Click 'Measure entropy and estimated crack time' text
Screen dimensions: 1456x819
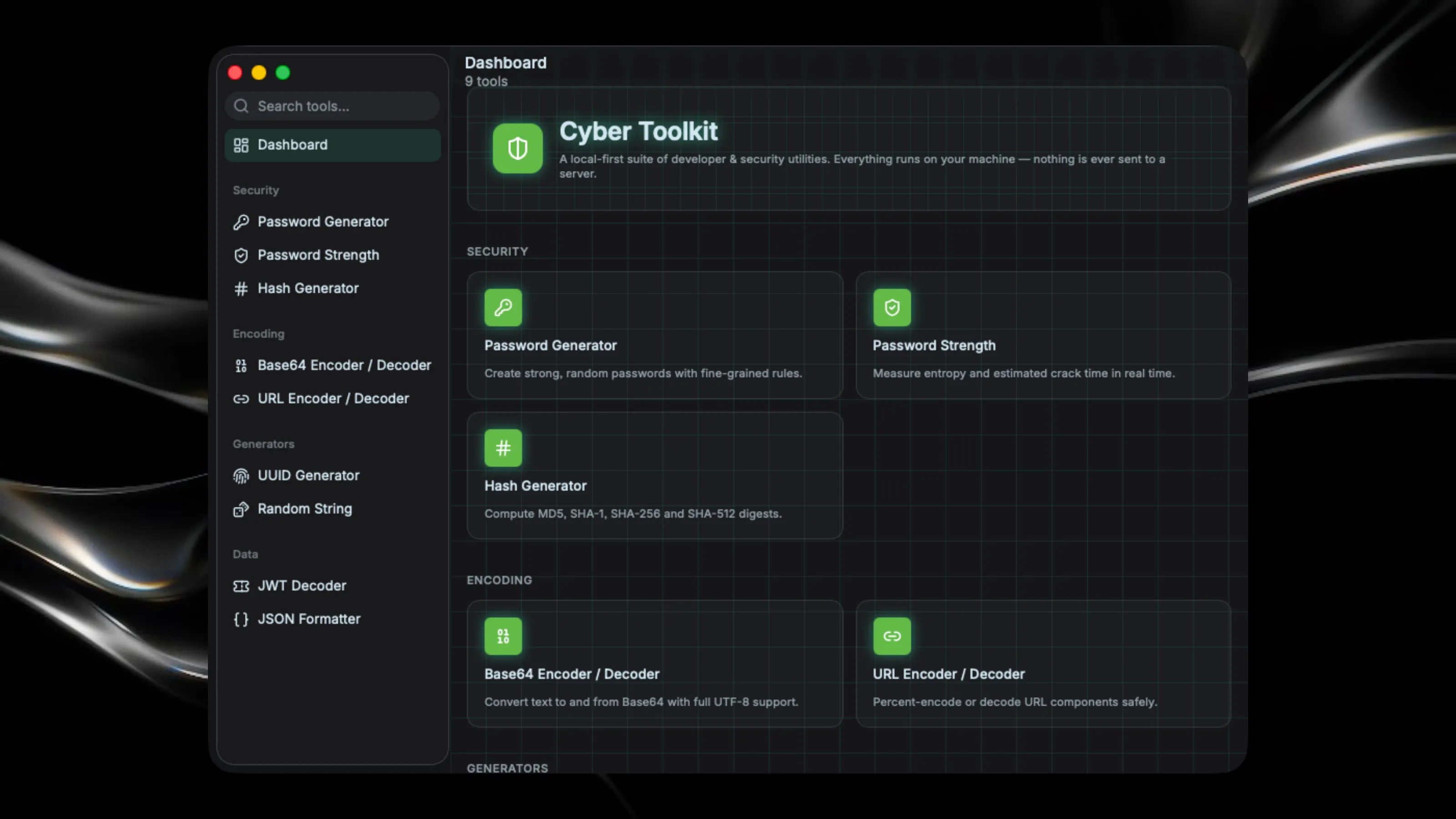1024,374
